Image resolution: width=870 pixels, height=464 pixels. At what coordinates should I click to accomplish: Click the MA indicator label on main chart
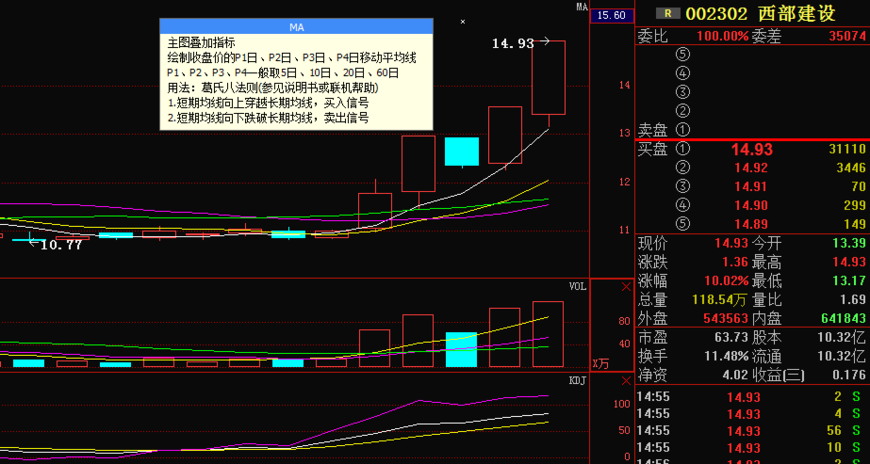581,7
